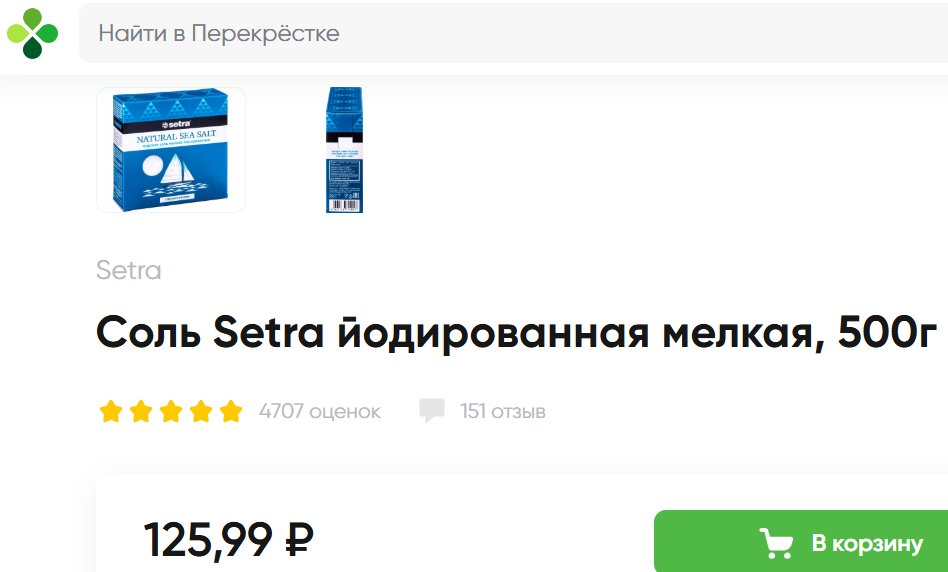Open the '151 отзыв' reviews link
Image resolution: width=948 pixels, height=572 pixels.
pyautogui.click(x=502, y=411)
